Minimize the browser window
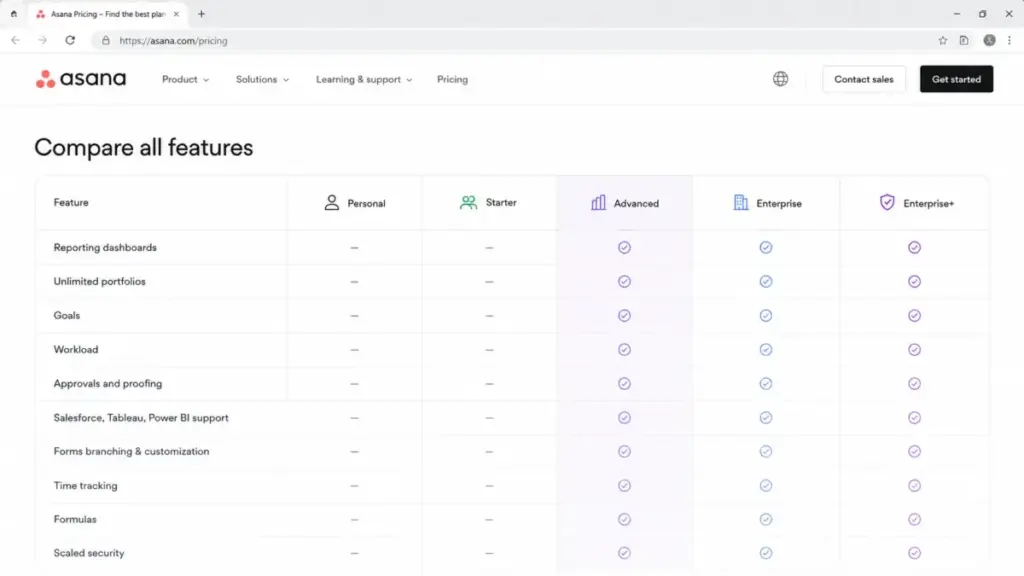Viewport: 1024px width, 576px height. pyautogui.click(x=957, y=14)
